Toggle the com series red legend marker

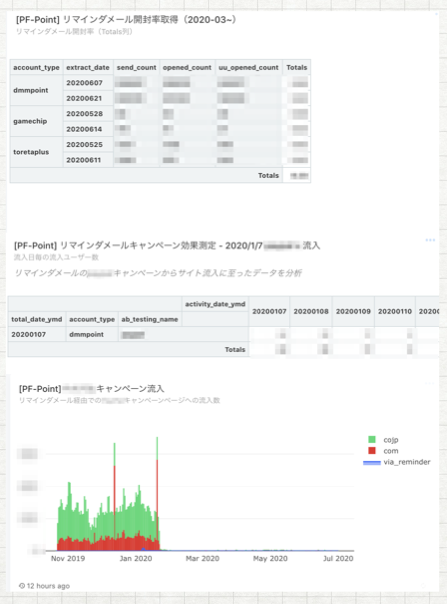[372, 451]
